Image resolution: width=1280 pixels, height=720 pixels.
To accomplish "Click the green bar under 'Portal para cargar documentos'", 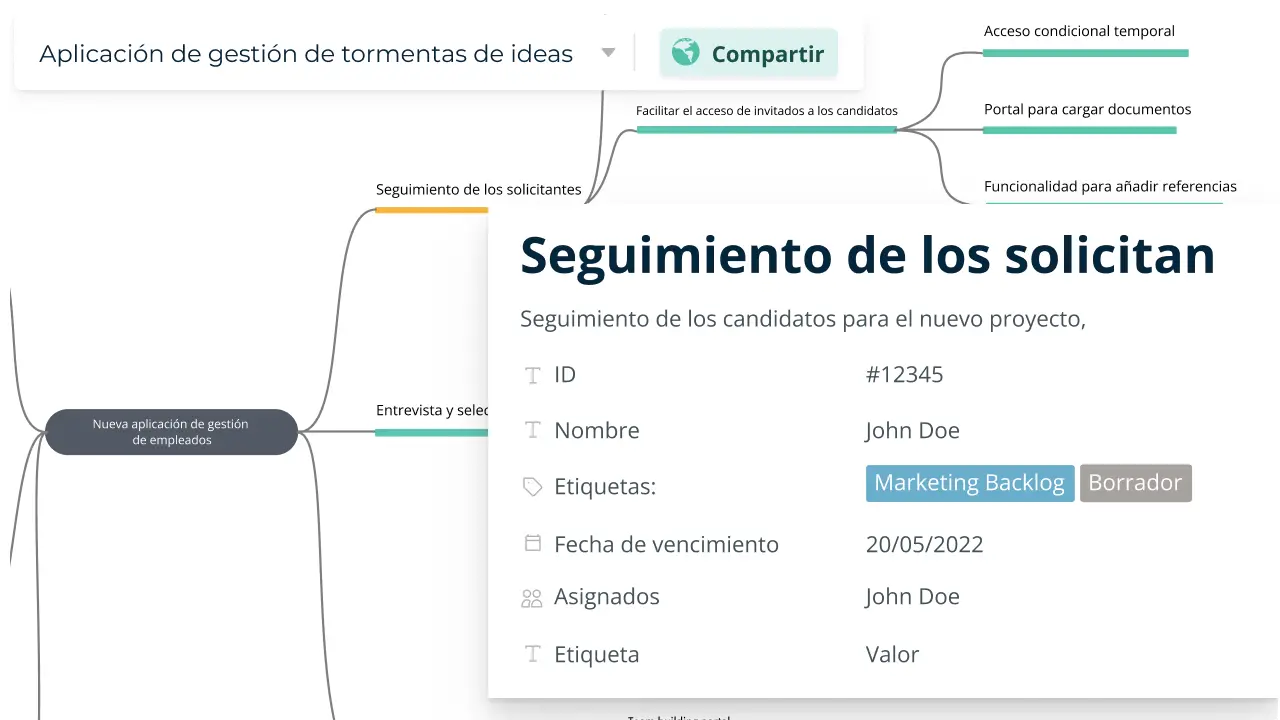I will (x=1080, y=130).
